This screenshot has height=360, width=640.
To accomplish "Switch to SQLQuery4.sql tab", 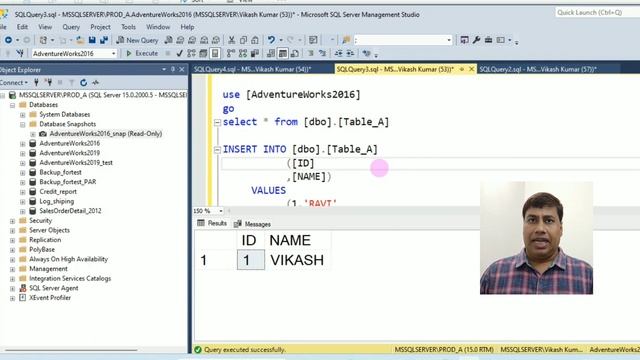I will point(253,69).
